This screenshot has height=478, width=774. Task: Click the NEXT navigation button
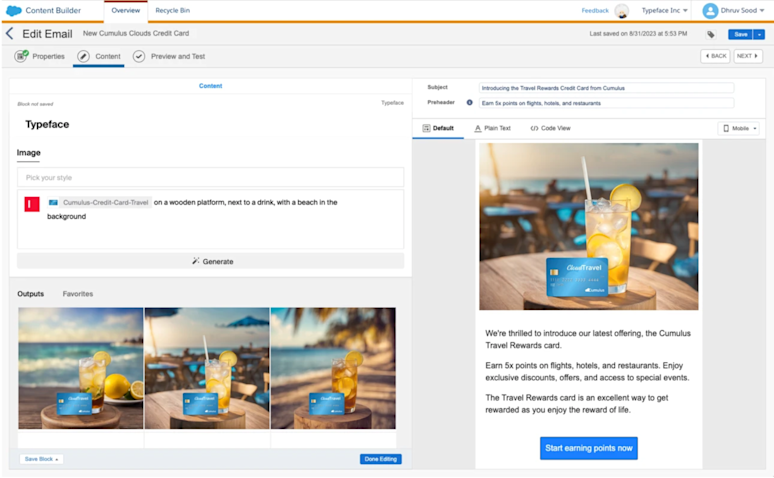[x=747, y=56]
